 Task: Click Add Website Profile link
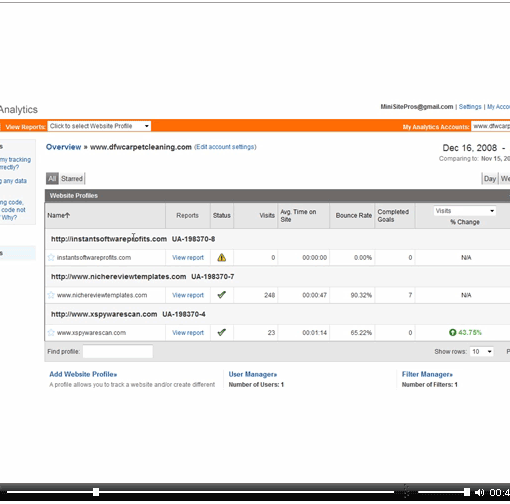click(83, 374)
